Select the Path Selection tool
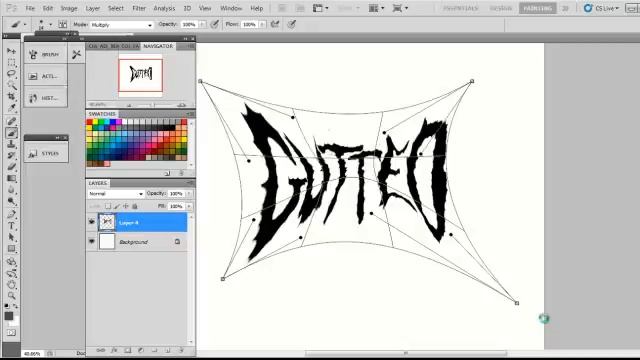The height and width of the screenshot is (360, 640). point(11,237)
